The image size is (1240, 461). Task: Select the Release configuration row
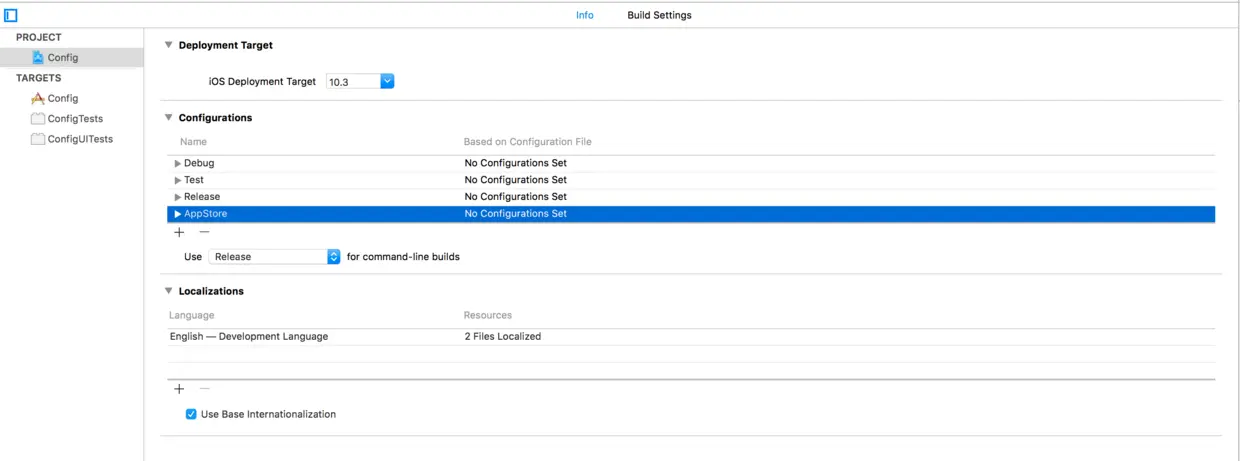(202, 197)
